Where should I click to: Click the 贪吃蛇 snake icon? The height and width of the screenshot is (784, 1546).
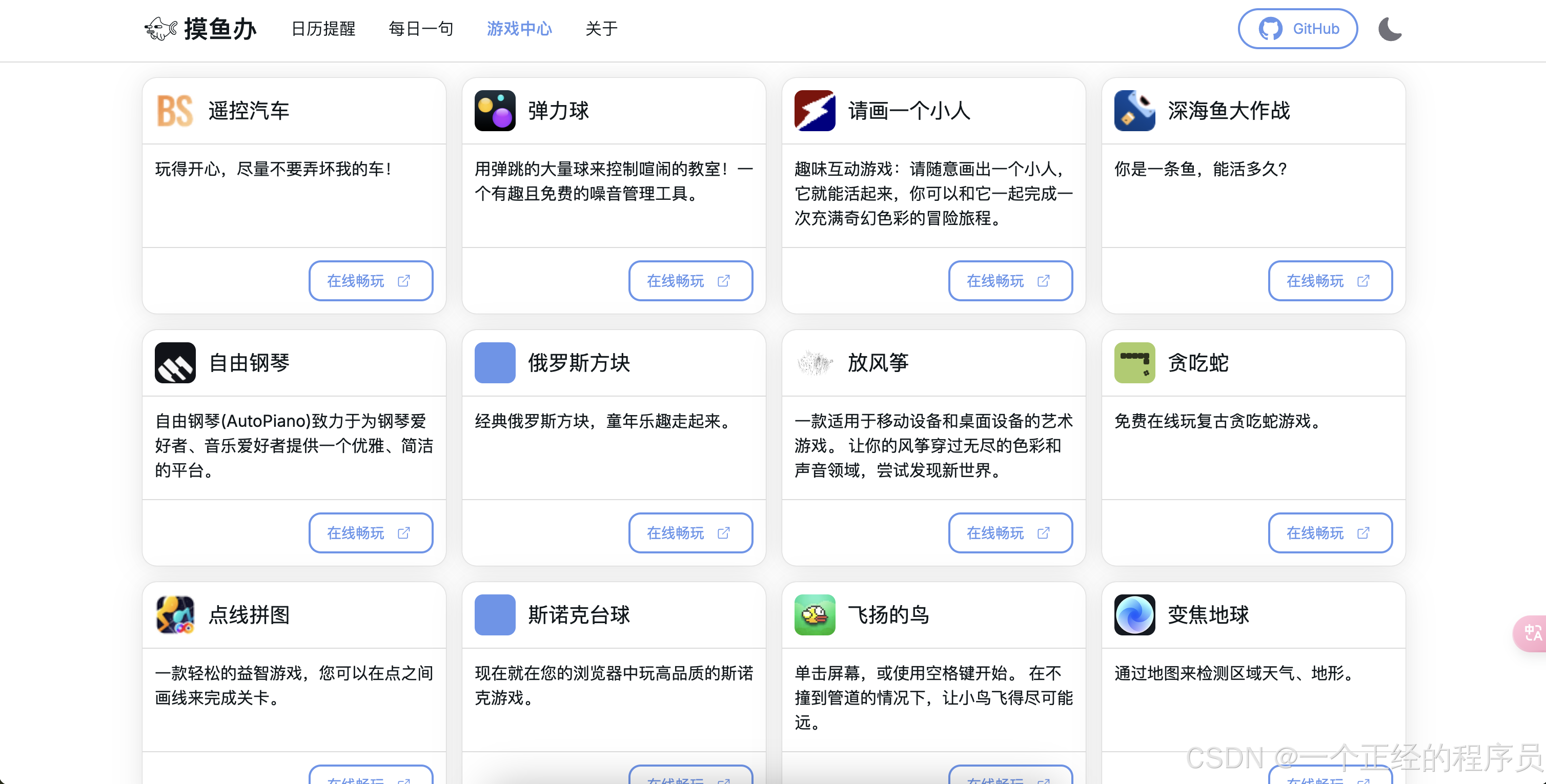(1134, 362)
